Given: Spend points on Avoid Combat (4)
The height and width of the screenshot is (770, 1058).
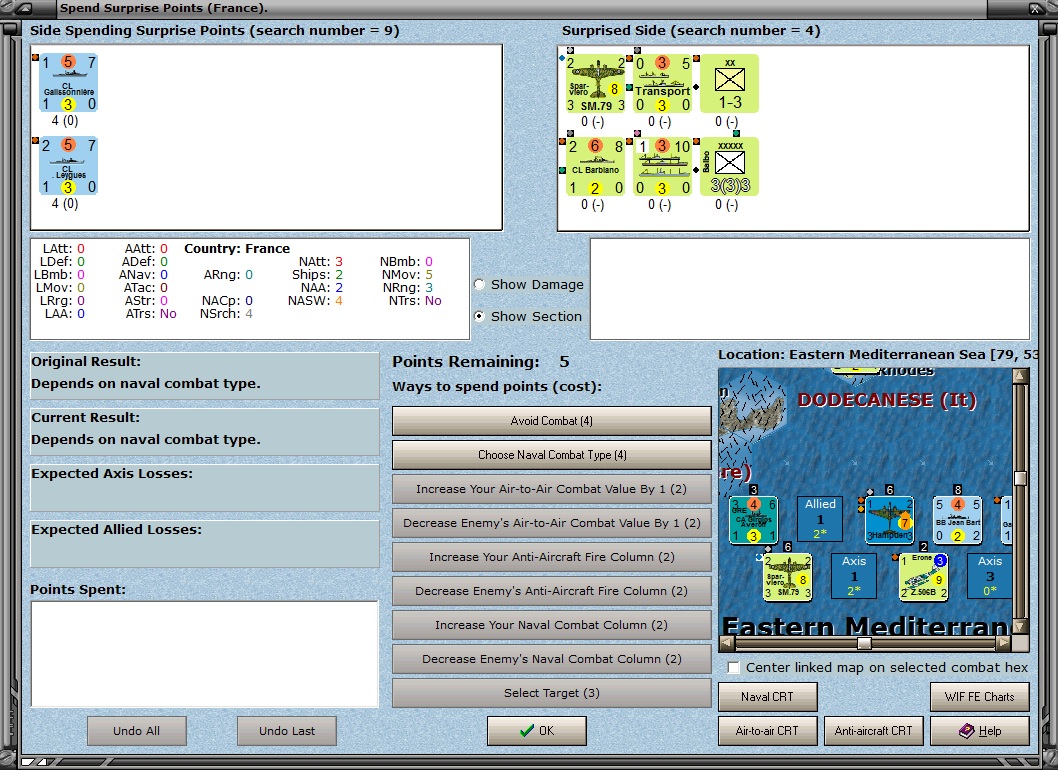Looking at the screenshot, I should 551,421.
